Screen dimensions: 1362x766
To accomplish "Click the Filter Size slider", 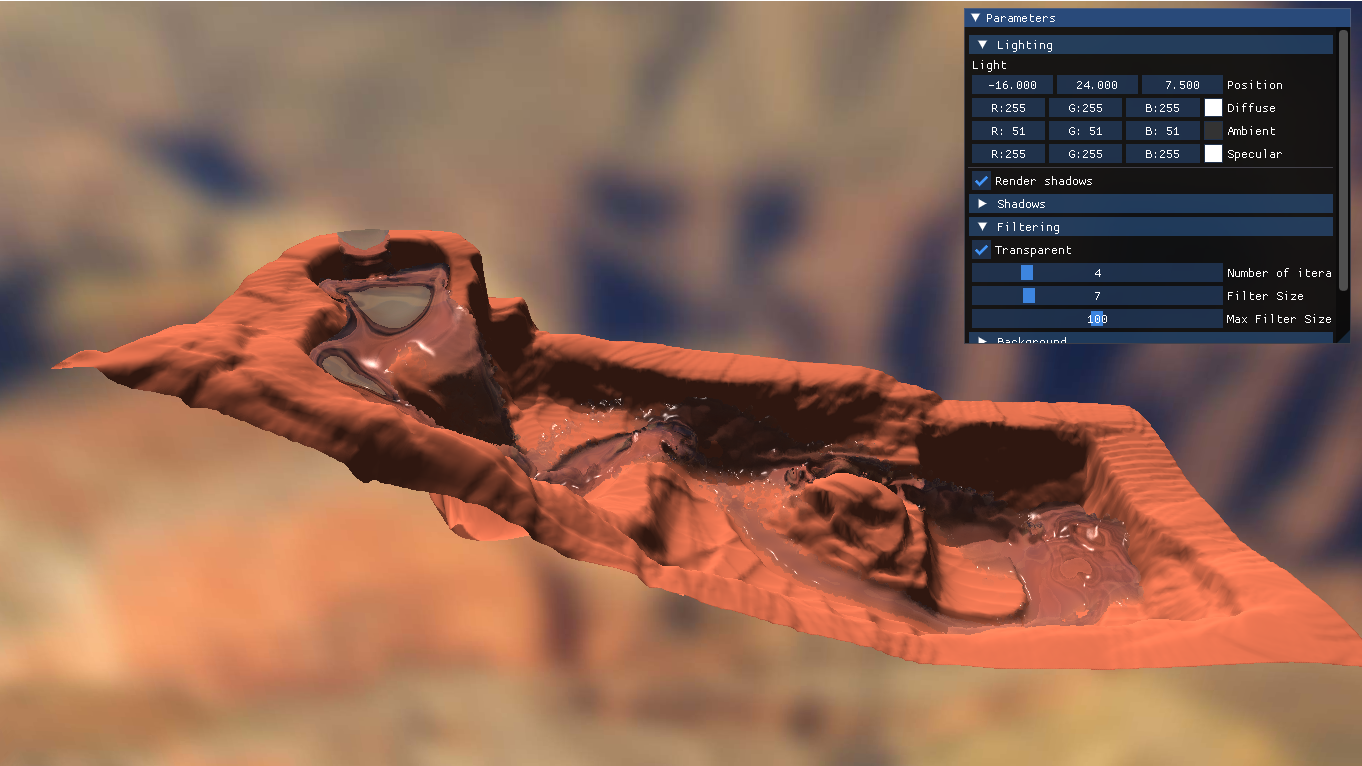I will [1097, 296].
